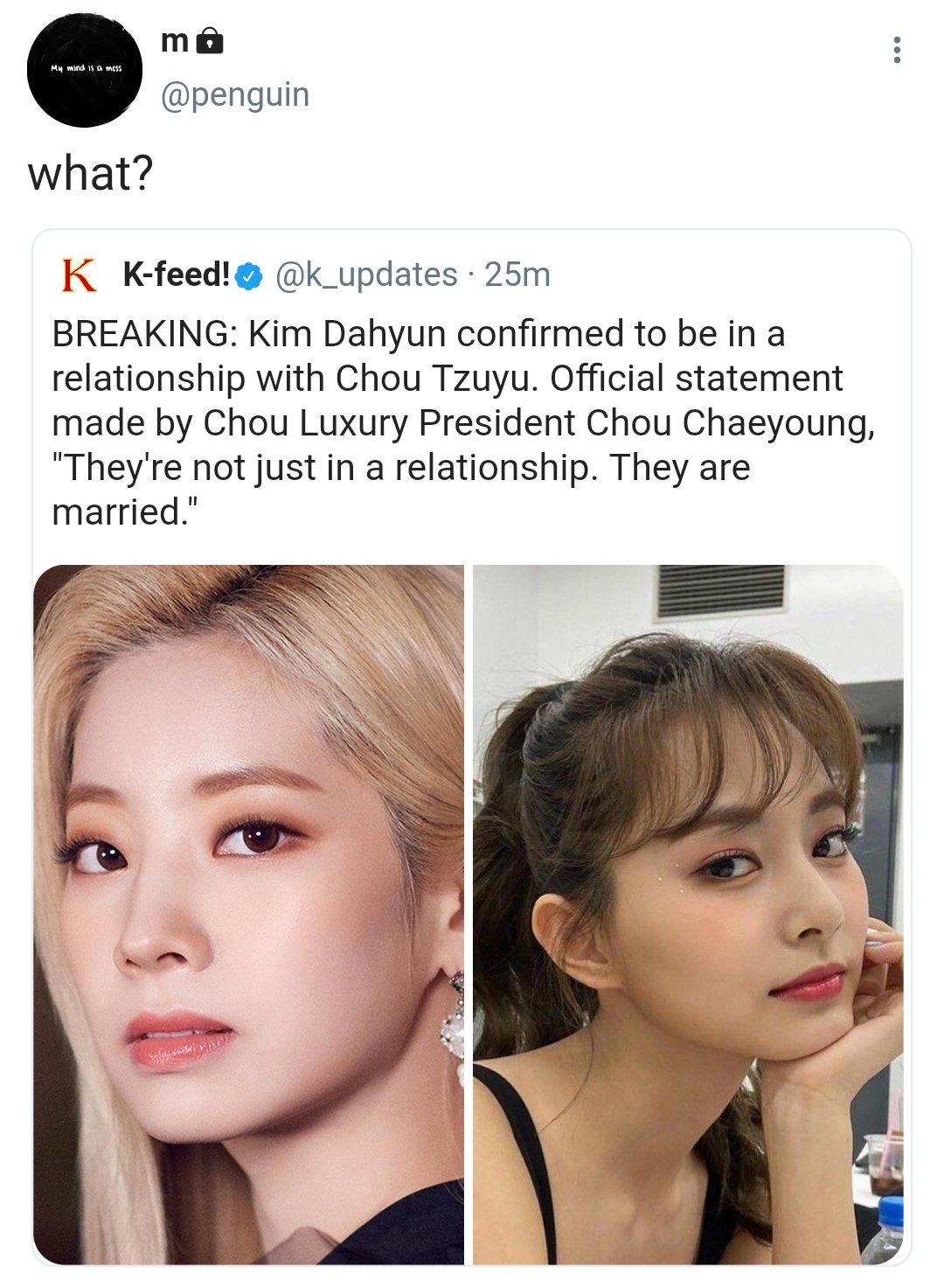View the left photo with blonde hair
This screenshot has height=1288, width=944.
tap(249, 915)
